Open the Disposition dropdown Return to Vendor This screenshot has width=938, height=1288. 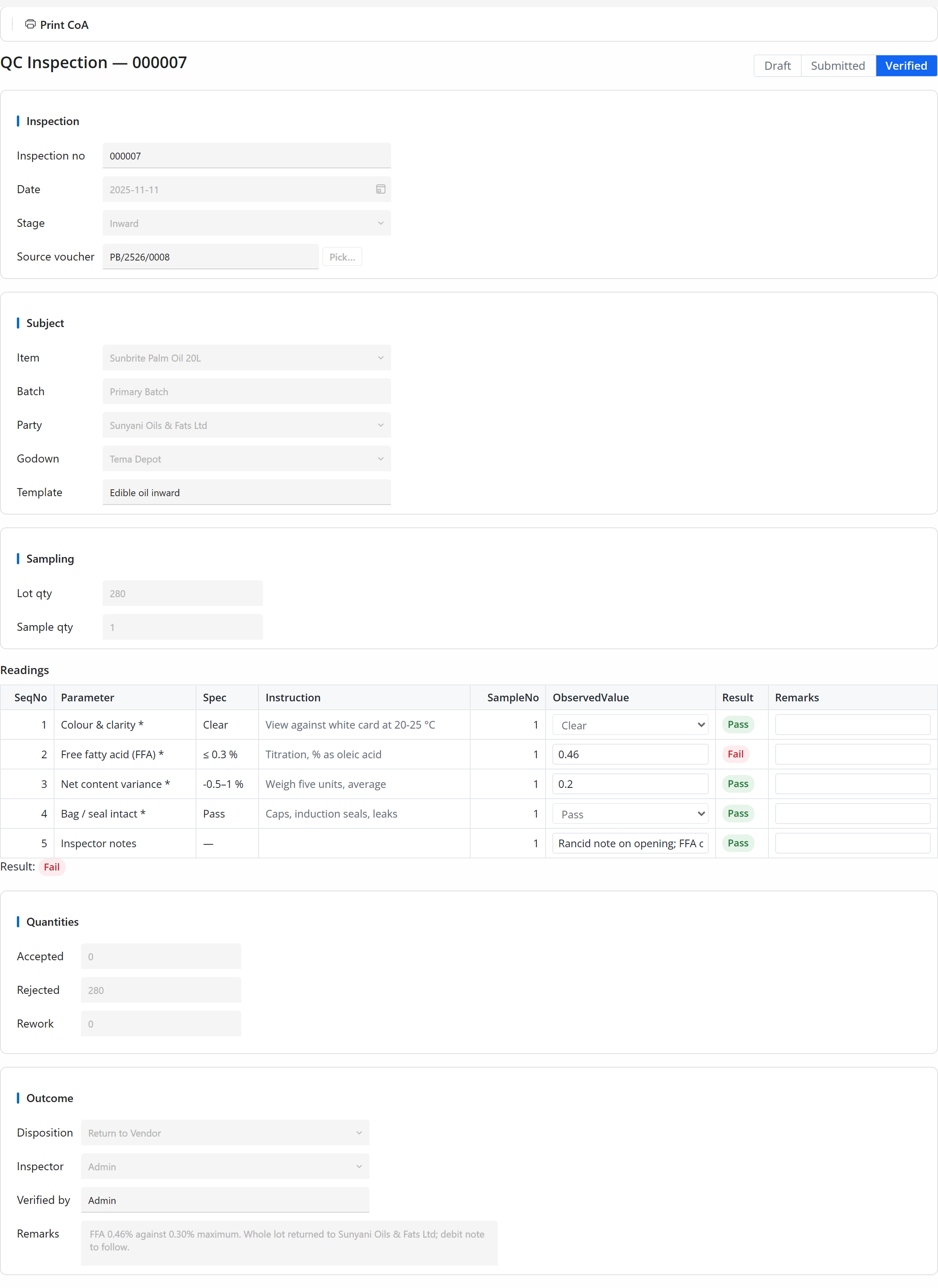(x=225, y=1133)
